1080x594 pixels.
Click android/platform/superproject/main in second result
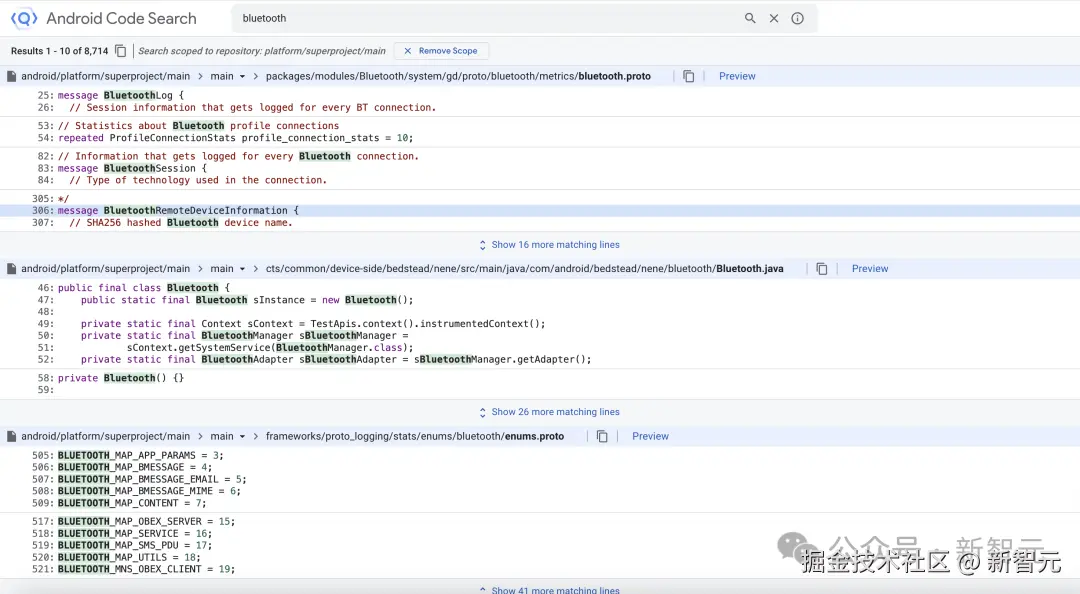point(105,269)
